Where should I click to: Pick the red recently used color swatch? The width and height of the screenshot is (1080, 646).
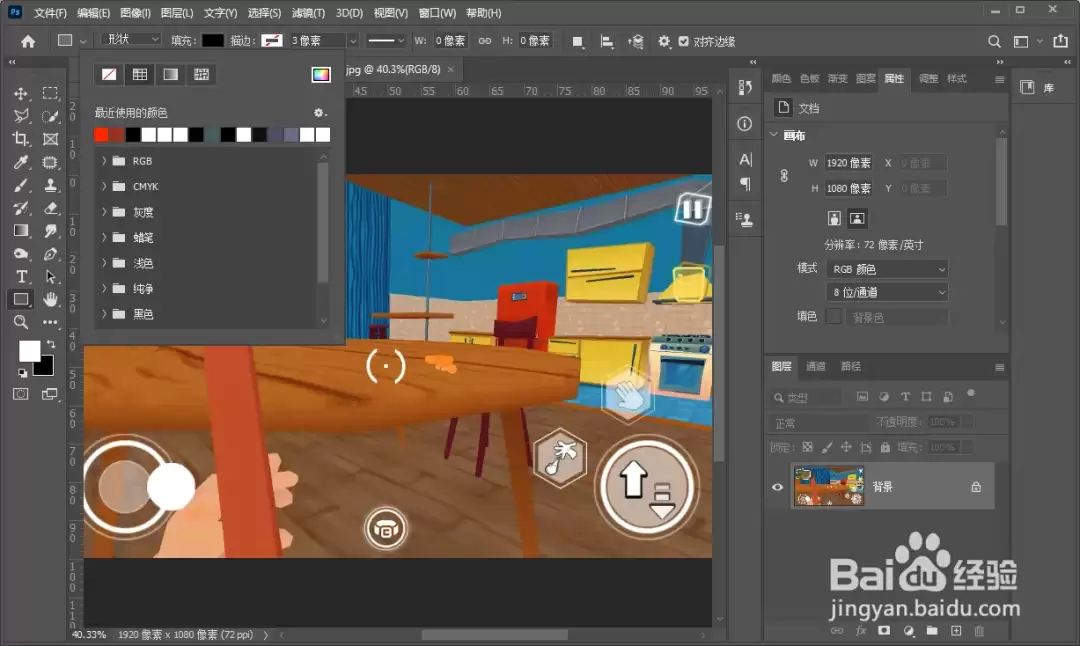[x=101, y=135]
